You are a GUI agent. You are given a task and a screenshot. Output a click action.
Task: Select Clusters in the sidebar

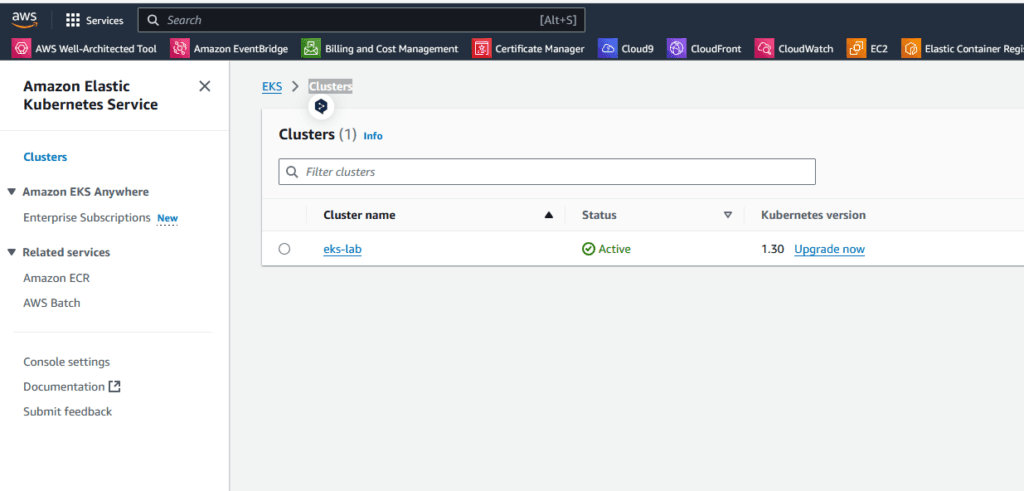[45, 157]
